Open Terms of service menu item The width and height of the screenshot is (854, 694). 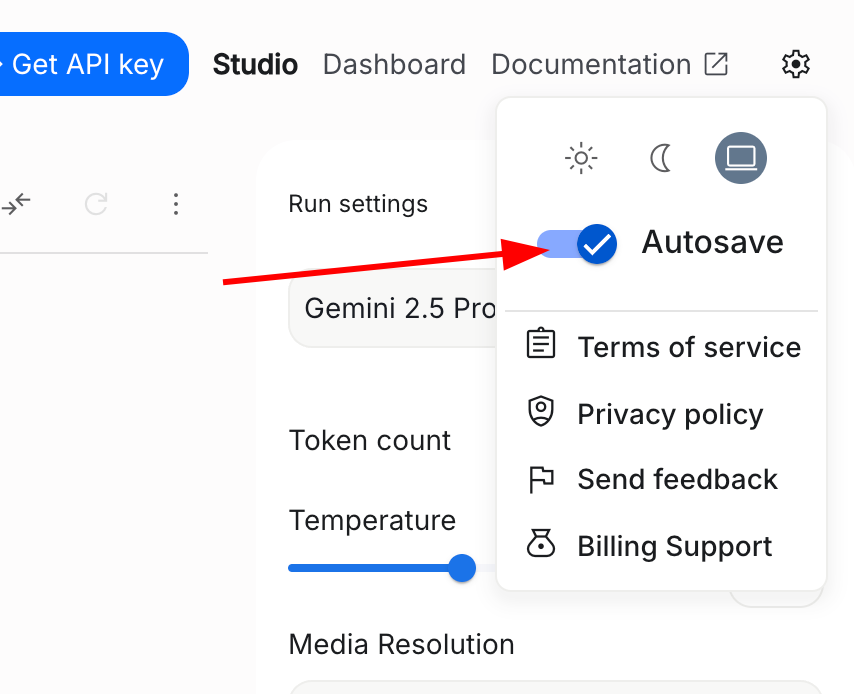[689, 347]
